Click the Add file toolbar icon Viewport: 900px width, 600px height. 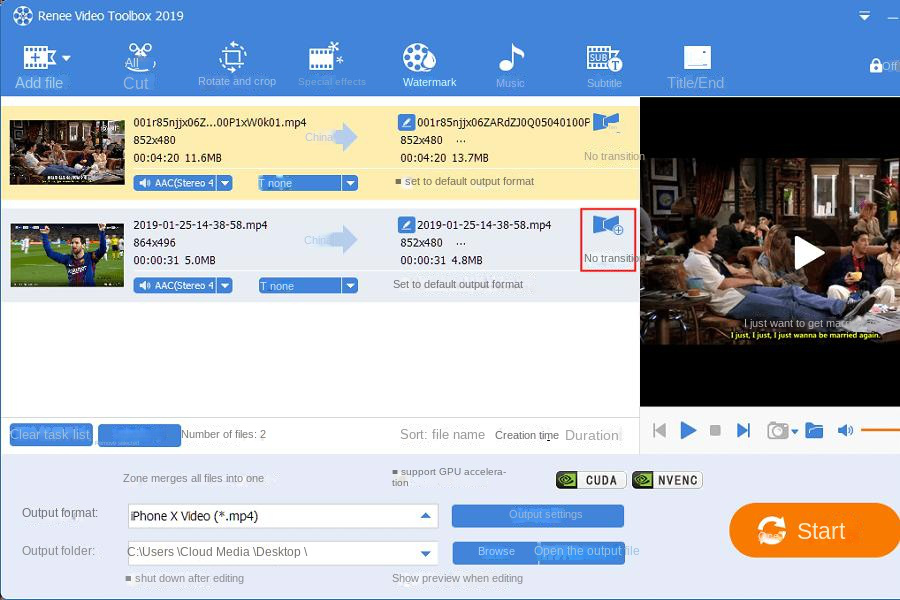39,58
